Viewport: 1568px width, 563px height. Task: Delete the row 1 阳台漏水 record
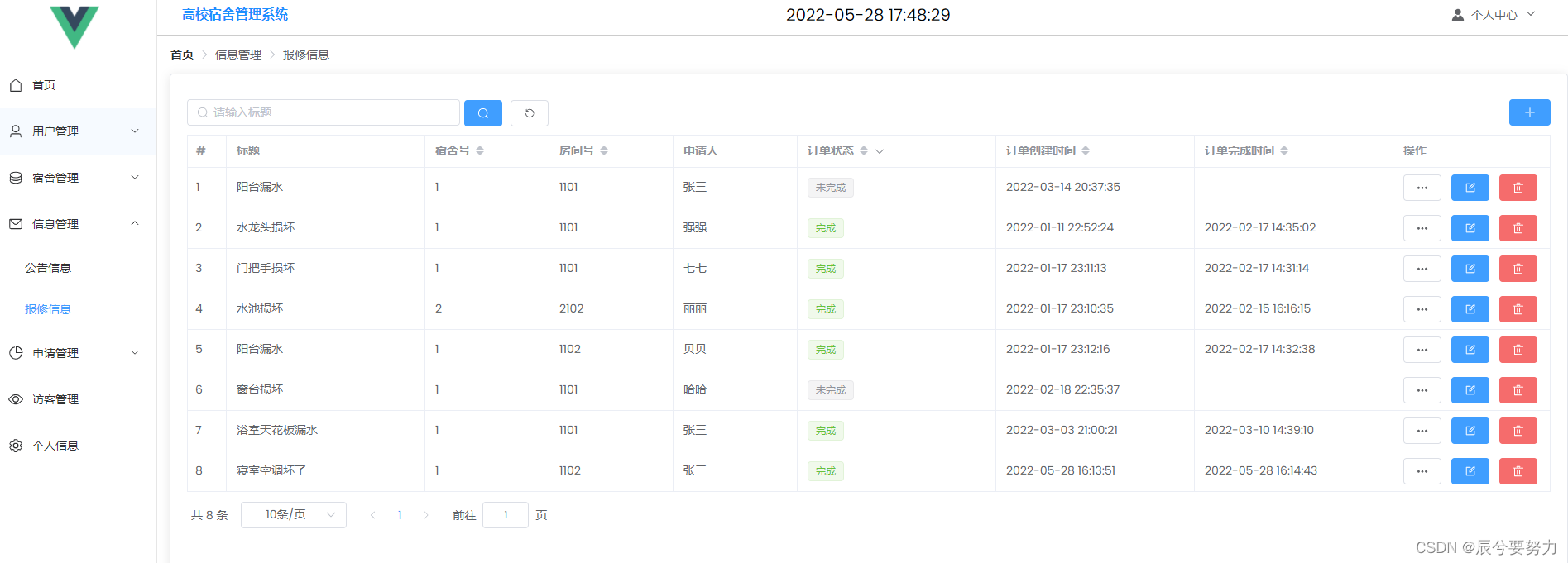click(x=1518, y=188)
